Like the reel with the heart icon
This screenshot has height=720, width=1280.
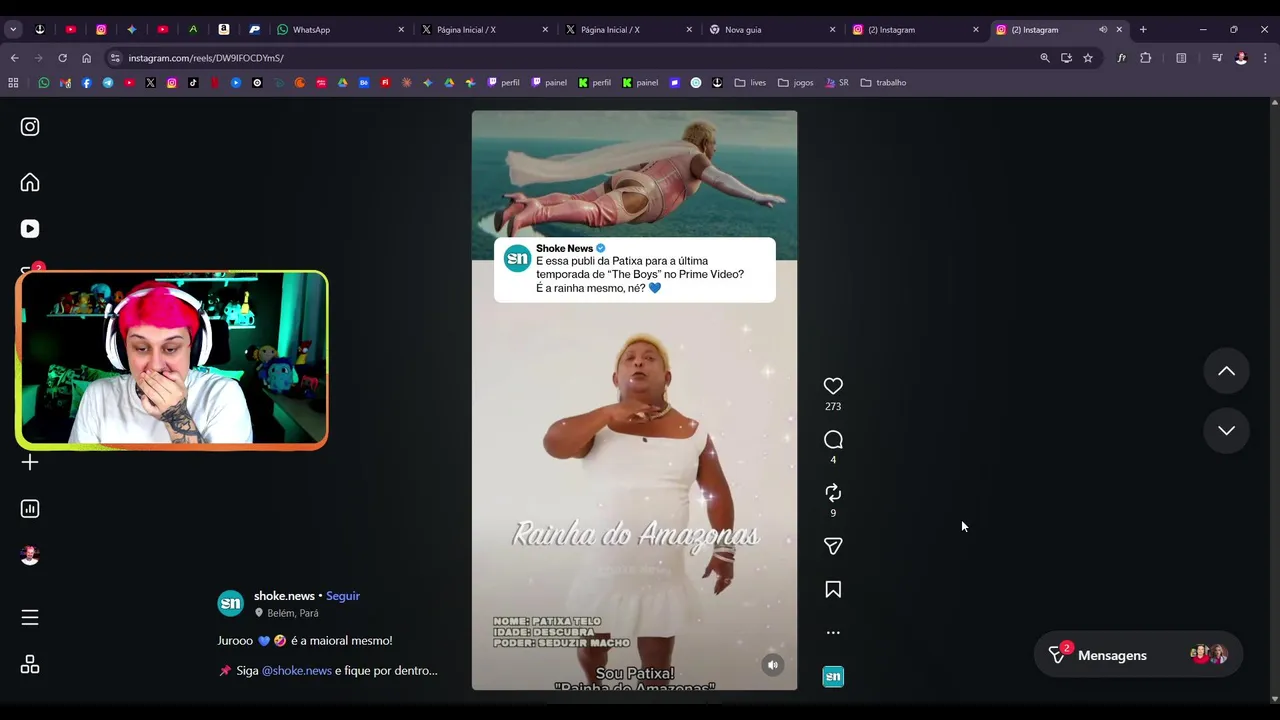[x=833, y=386]
